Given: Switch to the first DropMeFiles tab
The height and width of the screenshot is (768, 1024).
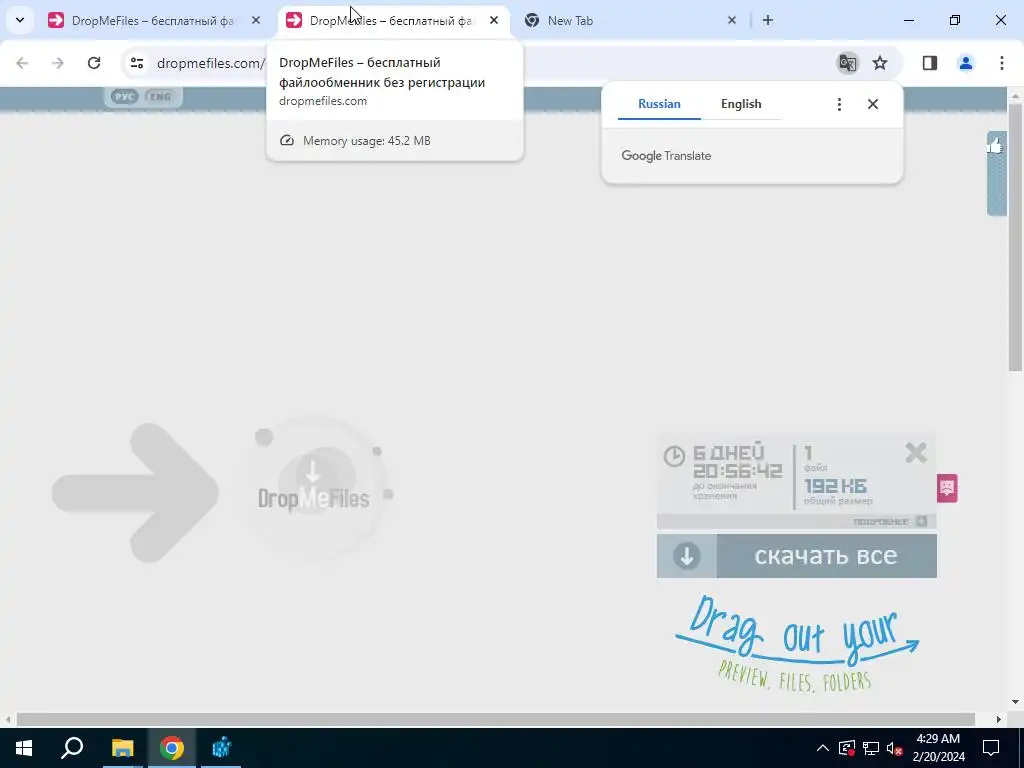Looking at the screenshot, I should [x=155, y=20].
